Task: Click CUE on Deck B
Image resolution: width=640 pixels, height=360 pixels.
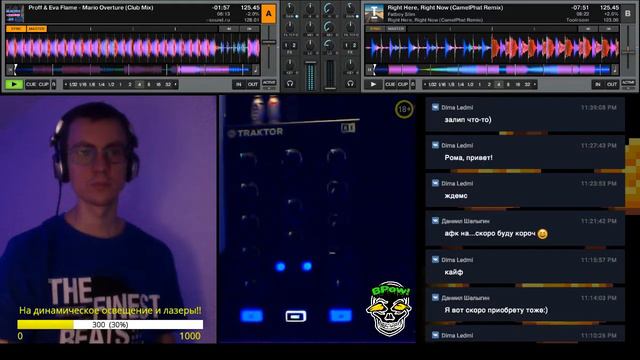Action: tap(390, 84)
